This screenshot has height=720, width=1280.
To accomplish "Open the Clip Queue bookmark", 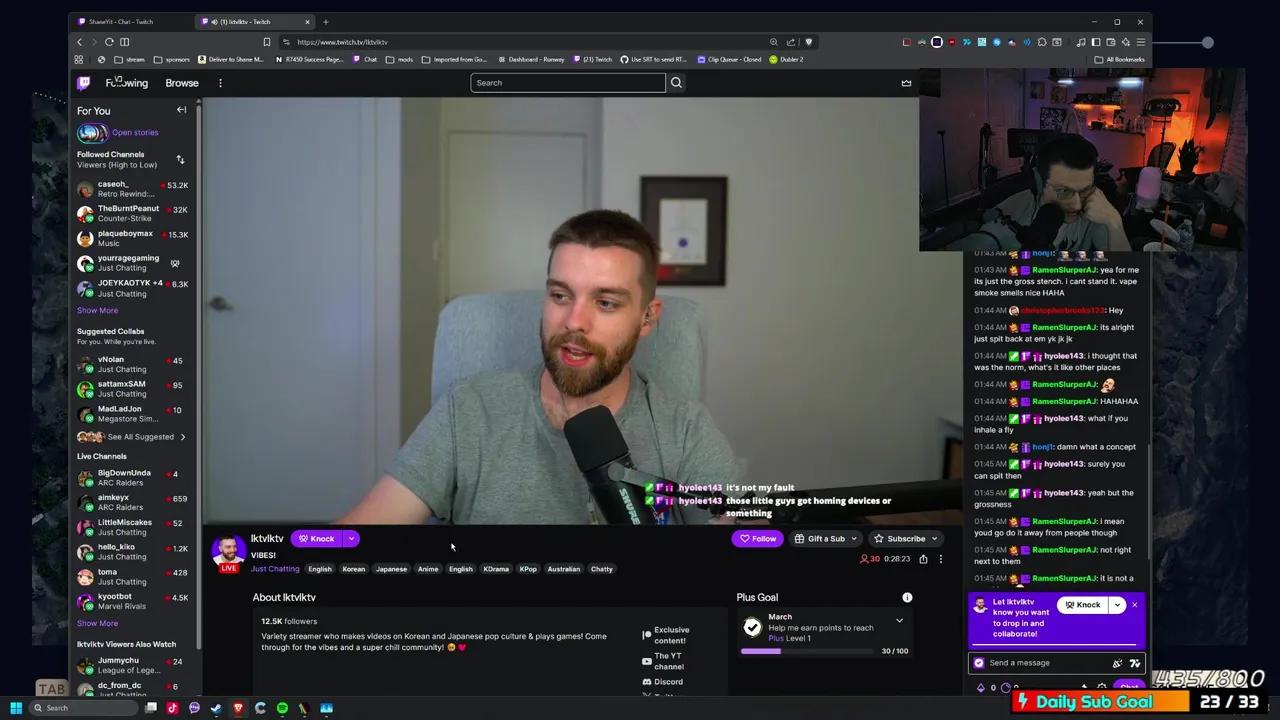I will [x=729, y=59].
